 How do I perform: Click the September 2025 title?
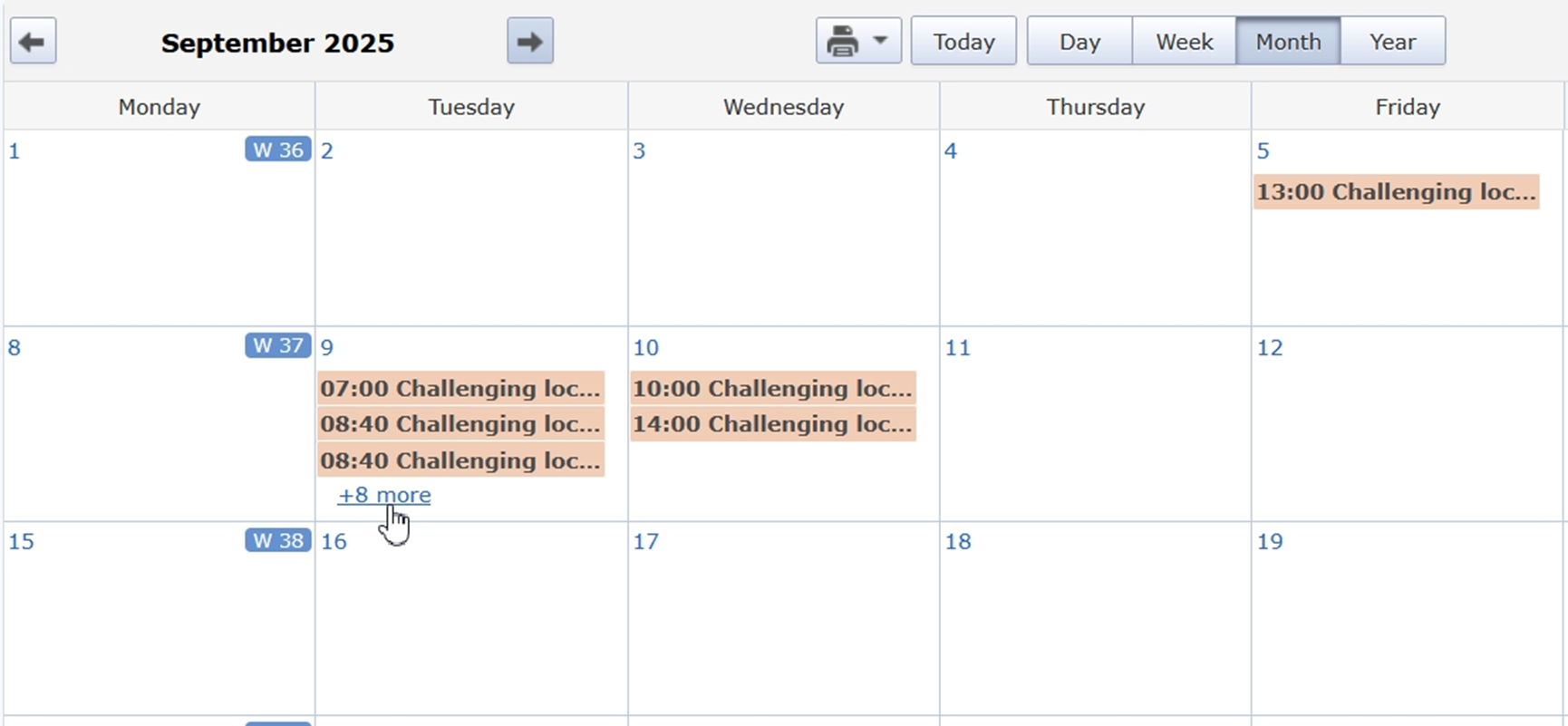click(x=277, y=44)
